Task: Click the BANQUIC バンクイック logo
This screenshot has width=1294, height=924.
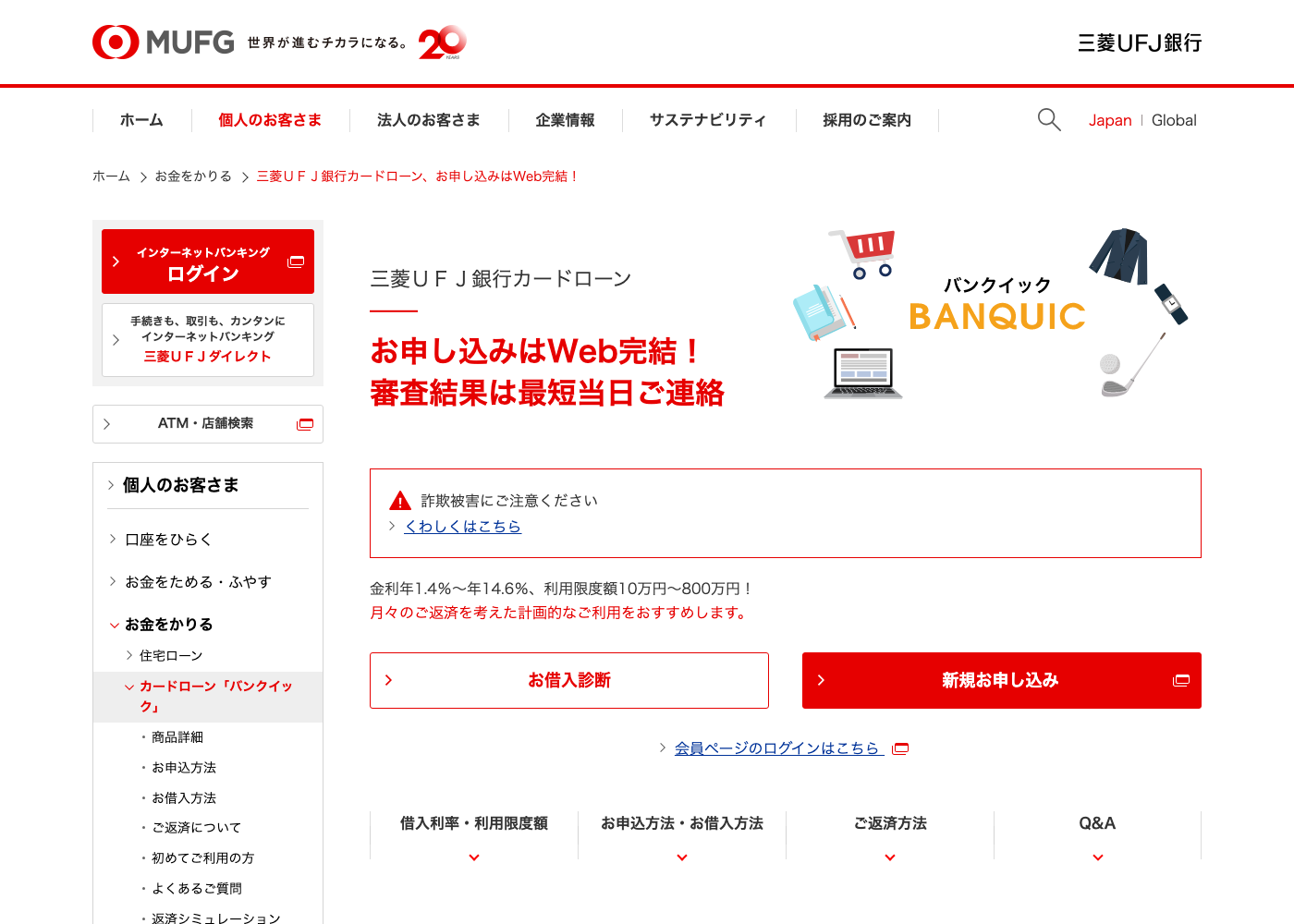Action: pos(997,304)
